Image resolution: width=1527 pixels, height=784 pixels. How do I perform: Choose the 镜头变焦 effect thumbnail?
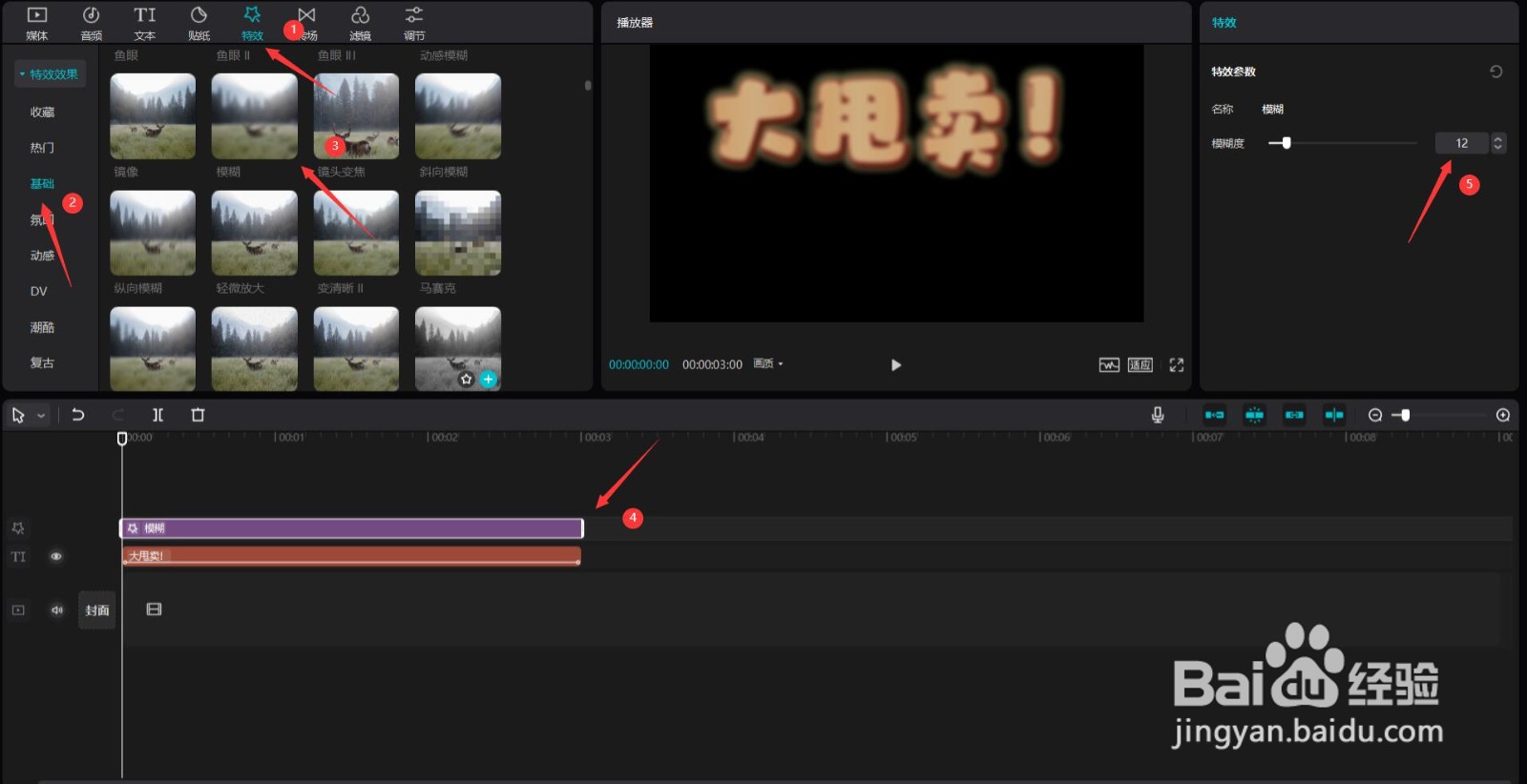[x=356, y=116]
